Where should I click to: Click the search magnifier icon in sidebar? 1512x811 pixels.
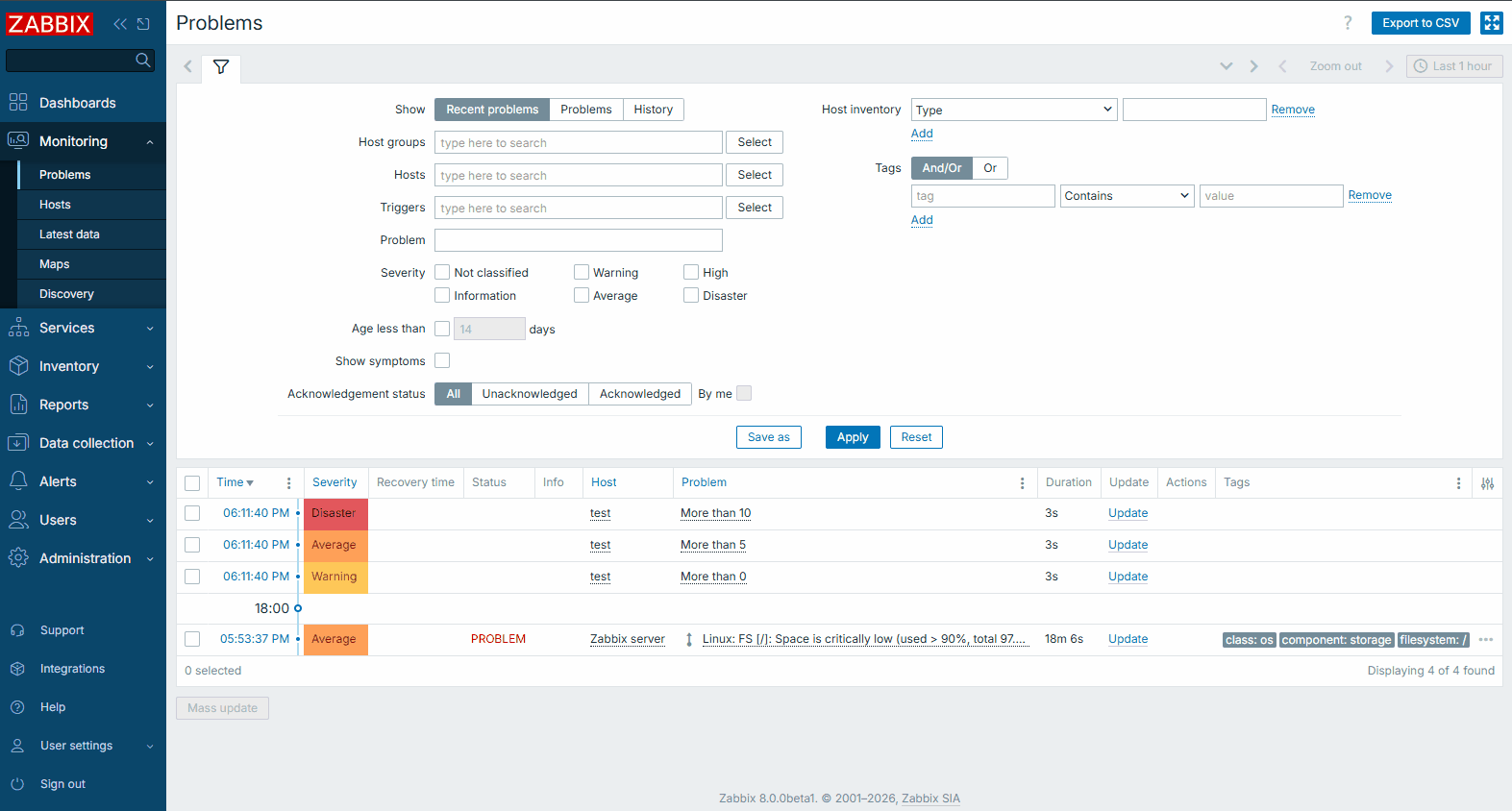(143, 61)
